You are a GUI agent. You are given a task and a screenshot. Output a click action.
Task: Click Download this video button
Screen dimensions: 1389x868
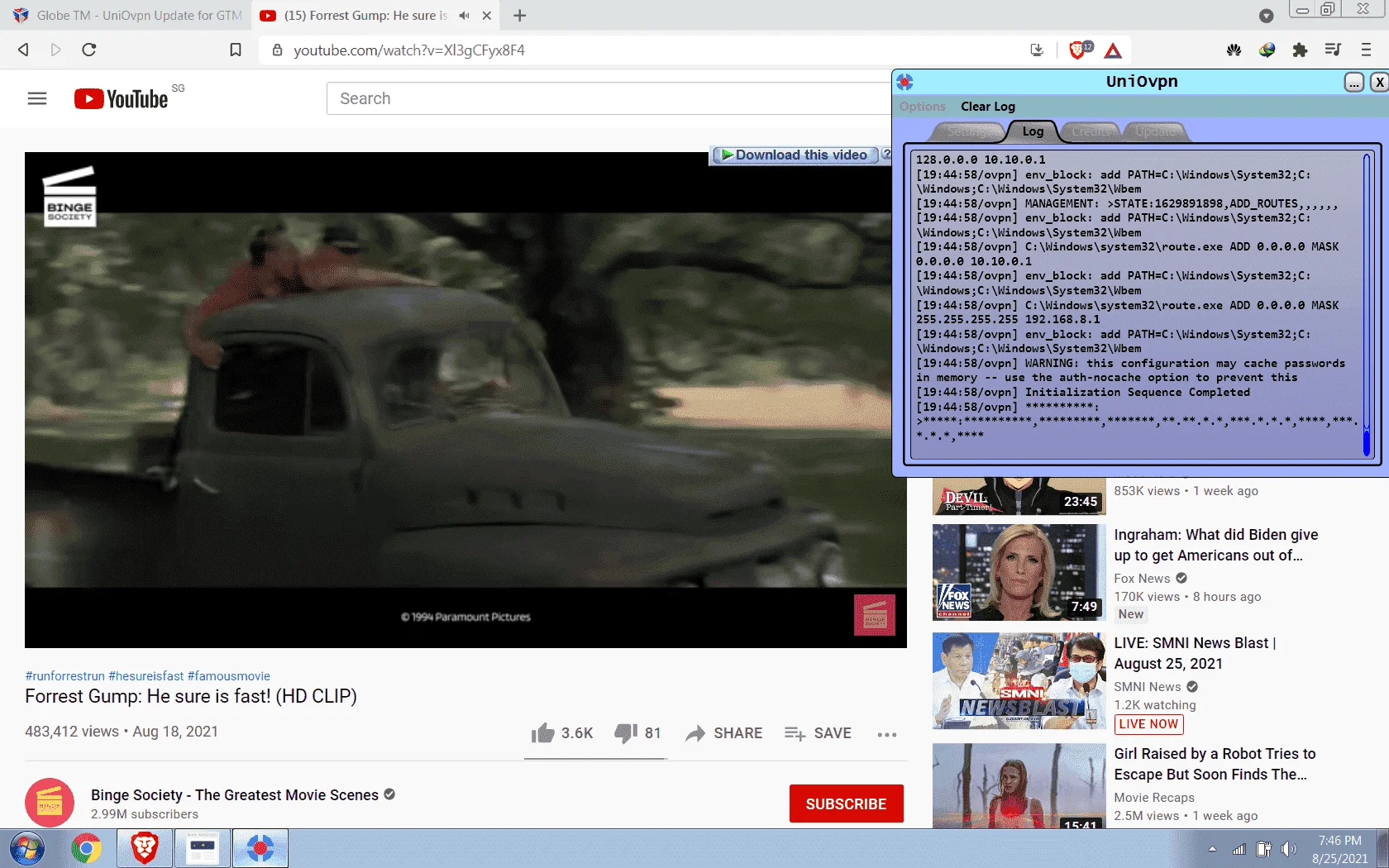pos(795,155)
